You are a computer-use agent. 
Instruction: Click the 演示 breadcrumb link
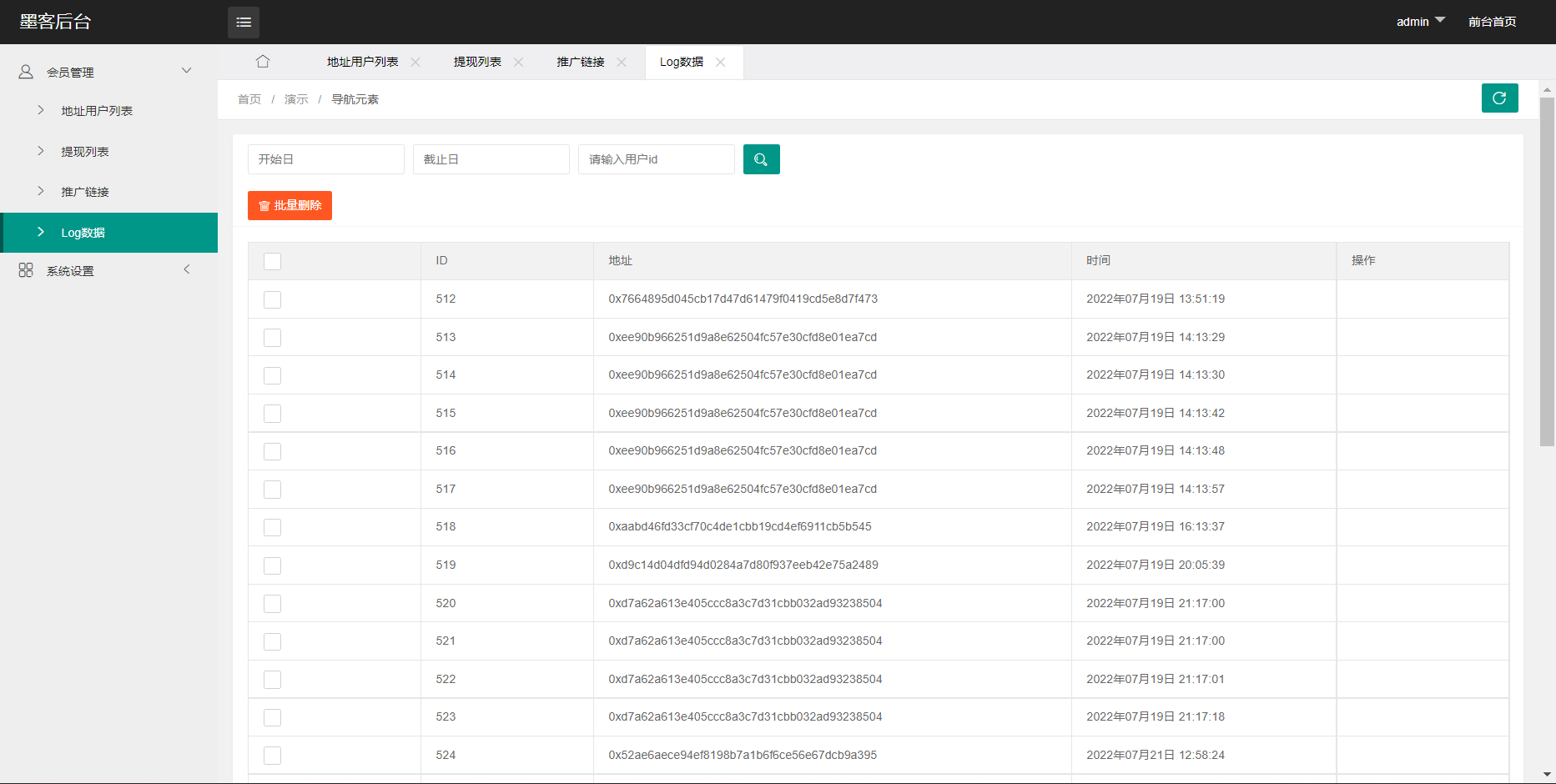point(296,99)
